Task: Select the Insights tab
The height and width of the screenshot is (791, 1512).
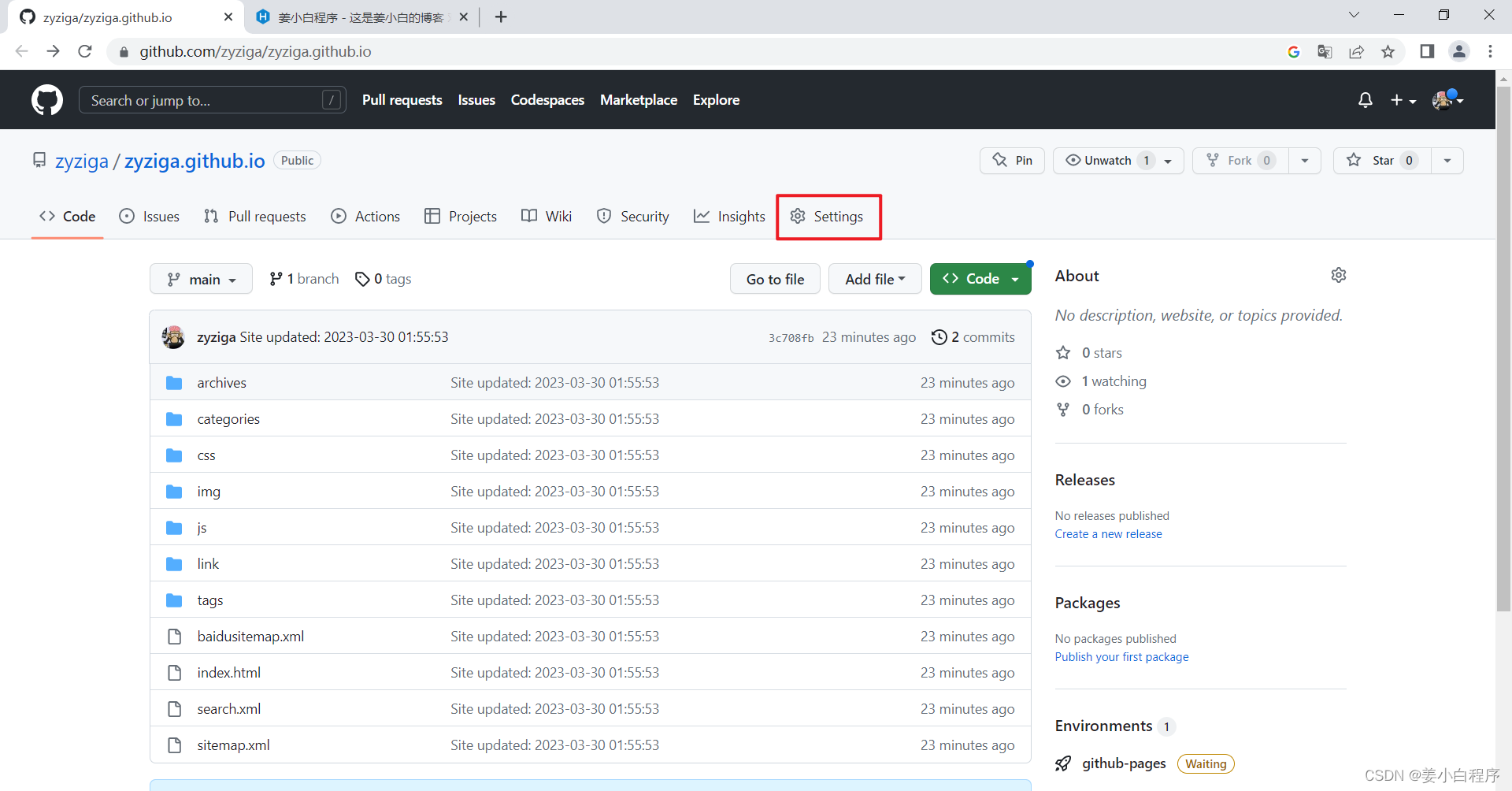Action: point(729,217)
